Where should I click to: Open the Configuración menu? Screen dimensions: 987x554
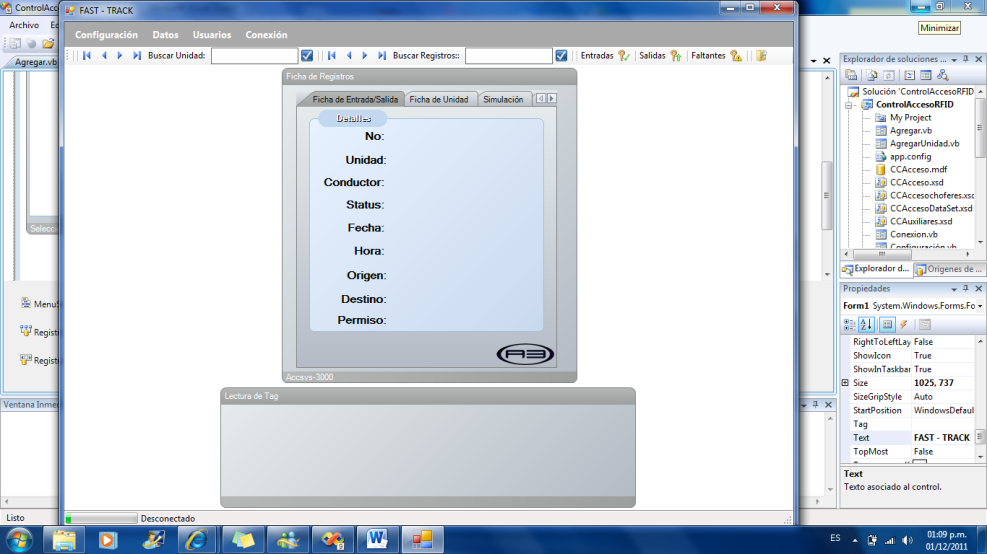106,35
